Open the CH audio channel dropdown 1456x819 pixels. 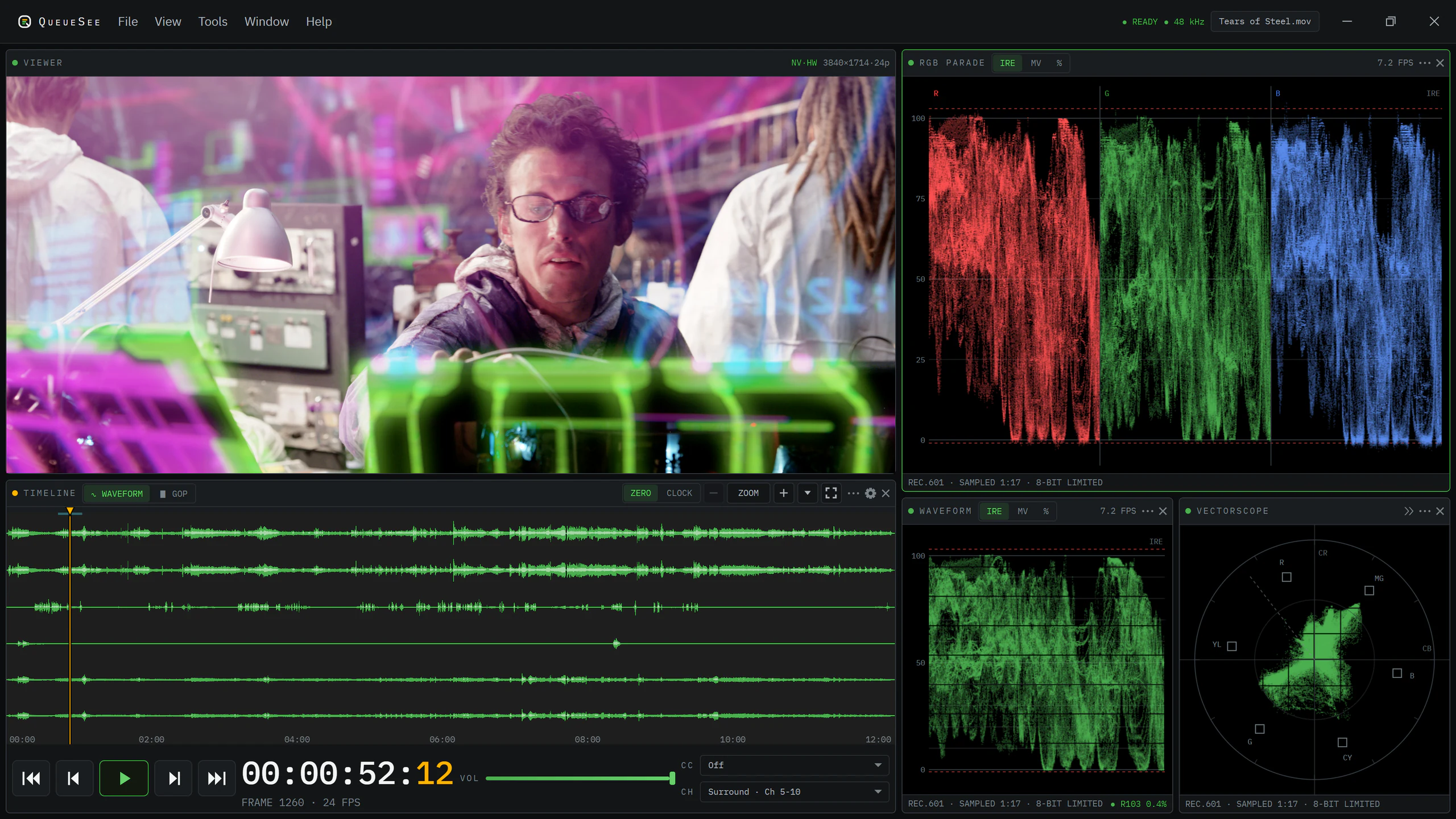[794, 792]
